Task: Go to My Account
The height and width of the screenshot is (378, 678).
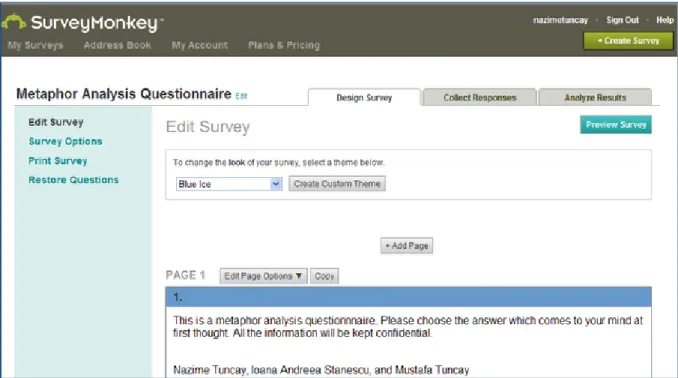Action: pyautogui.click(x=199, y=45)
